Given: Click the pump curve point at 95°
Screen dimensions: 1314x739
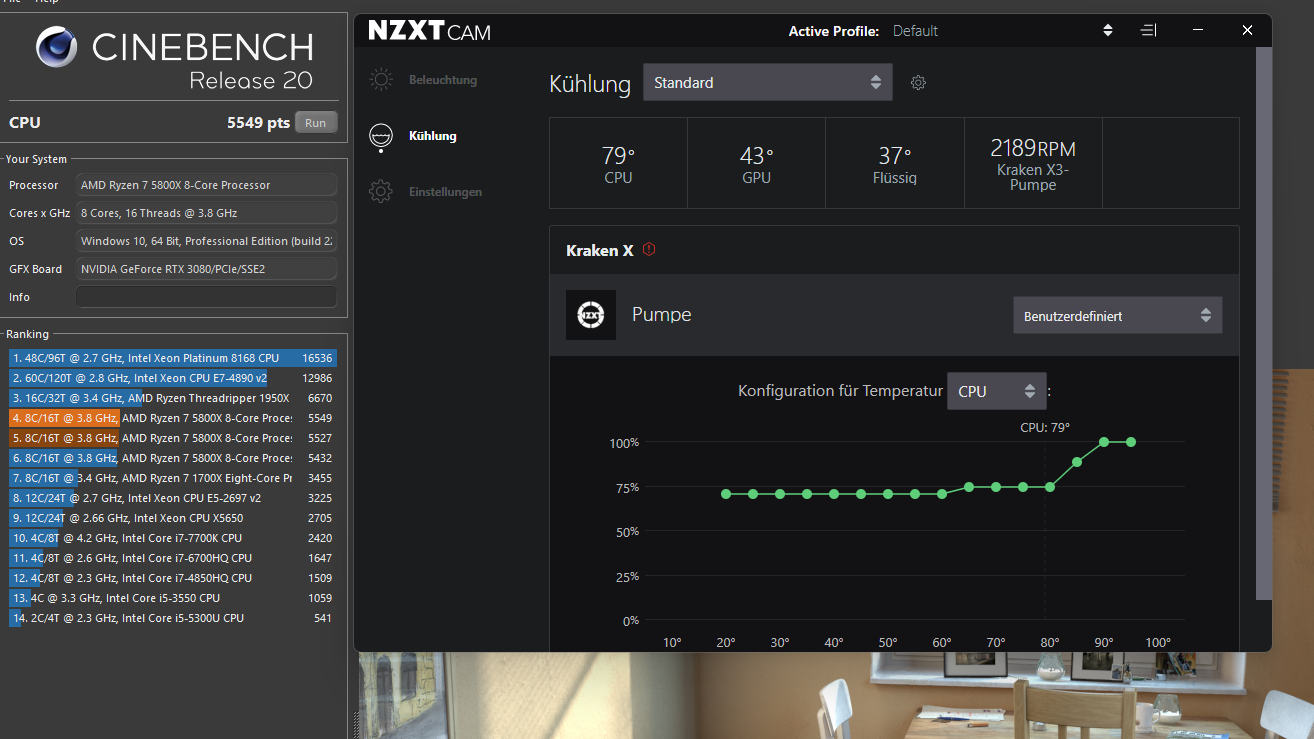Looking at the screenshot, I should click(1131, 442).
